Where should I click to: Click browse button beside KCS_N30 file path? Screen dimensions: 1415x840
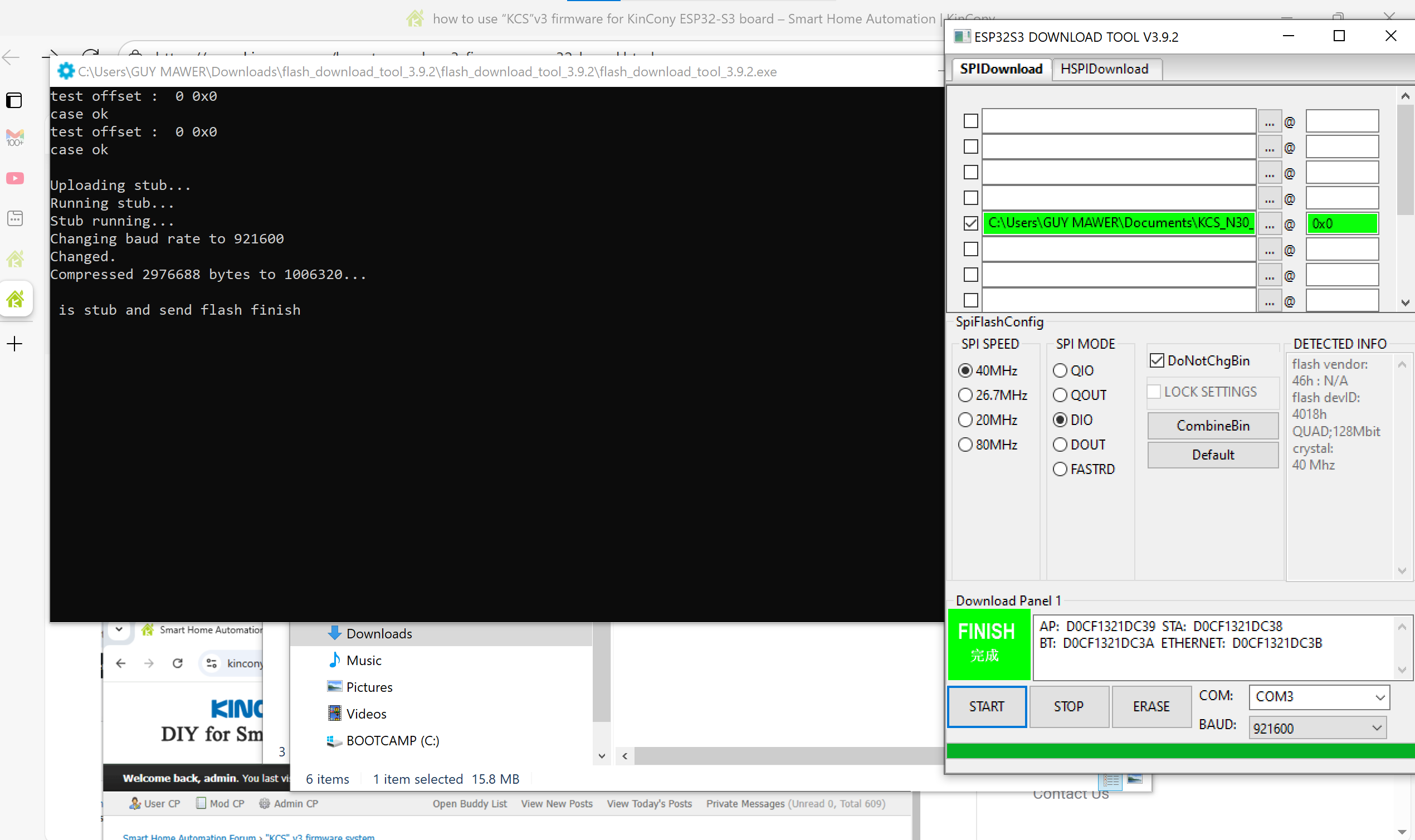tap(1269, 223)
